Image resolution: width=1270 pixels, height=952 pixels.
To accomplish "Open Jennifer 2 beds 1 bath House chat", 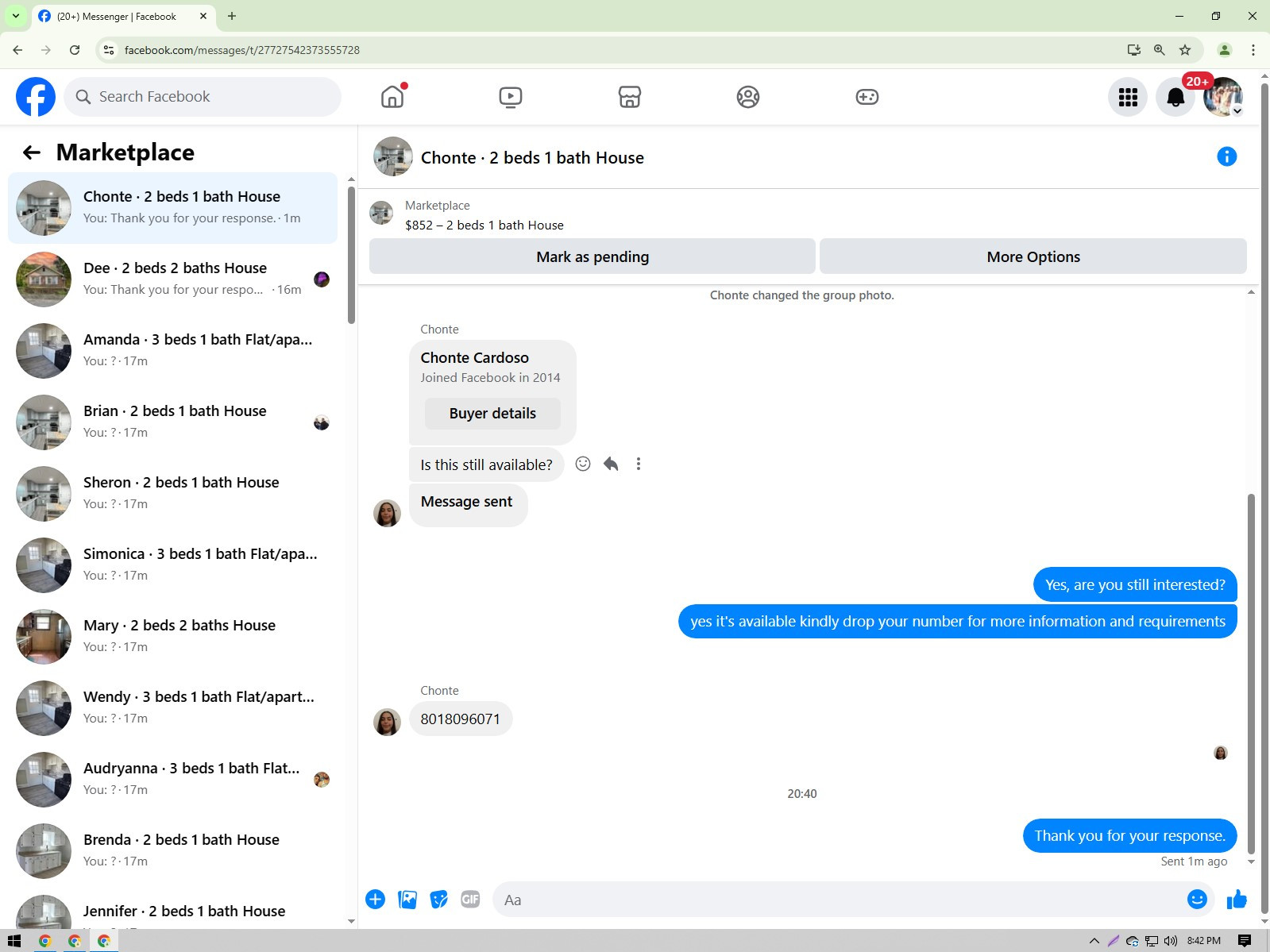I will click(x=173, y=912).
